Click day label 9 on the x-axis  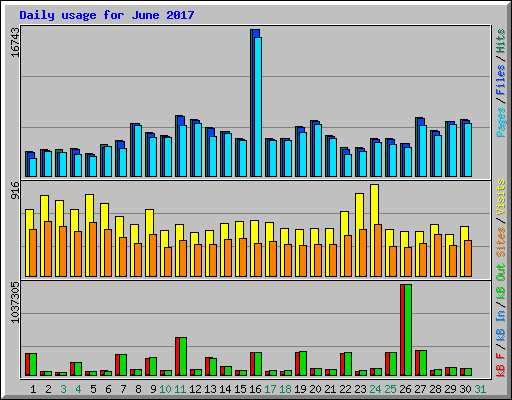pyautogui.click(x=153, y=389)
